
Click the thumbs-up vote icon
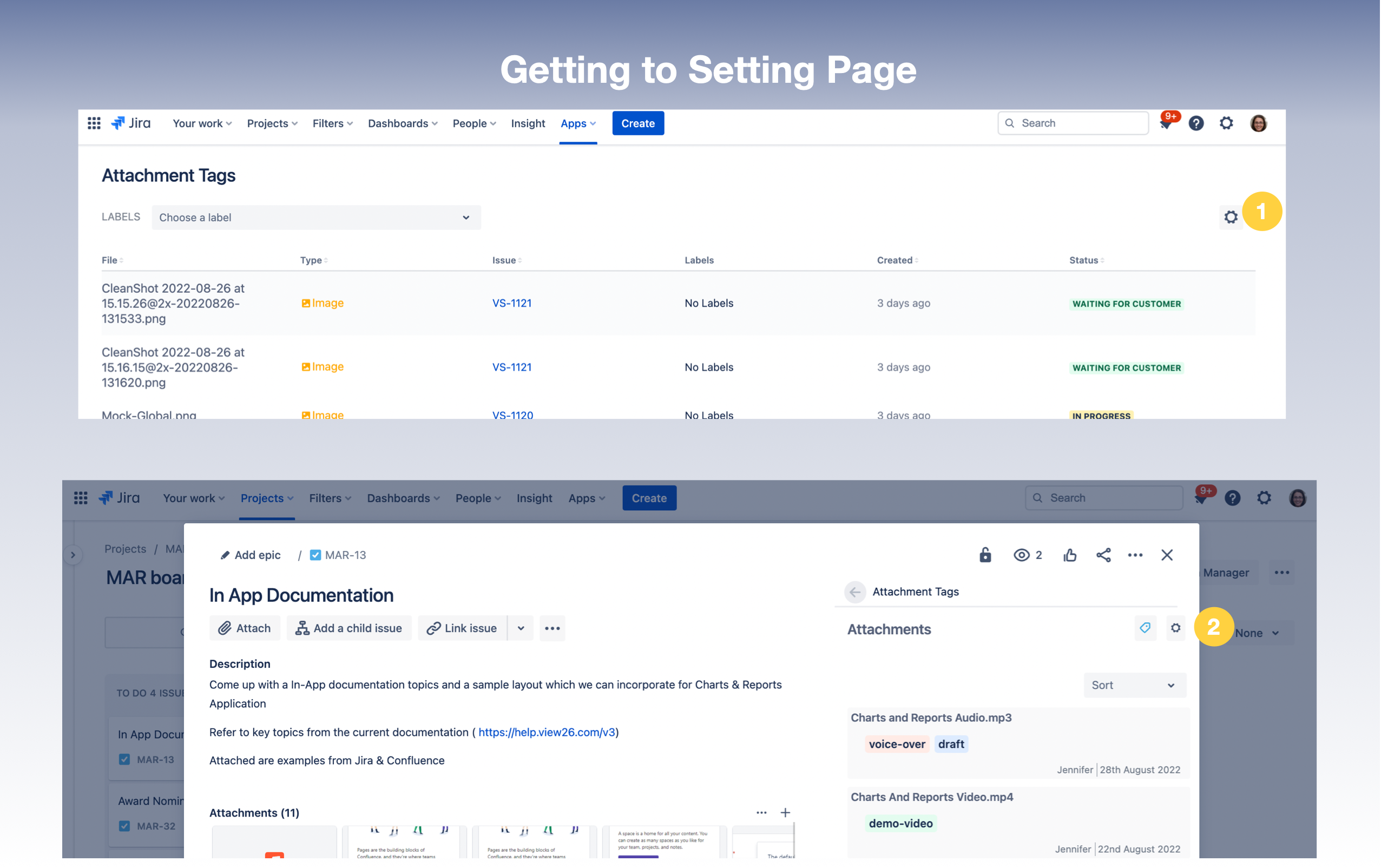tap(1070, 555)
